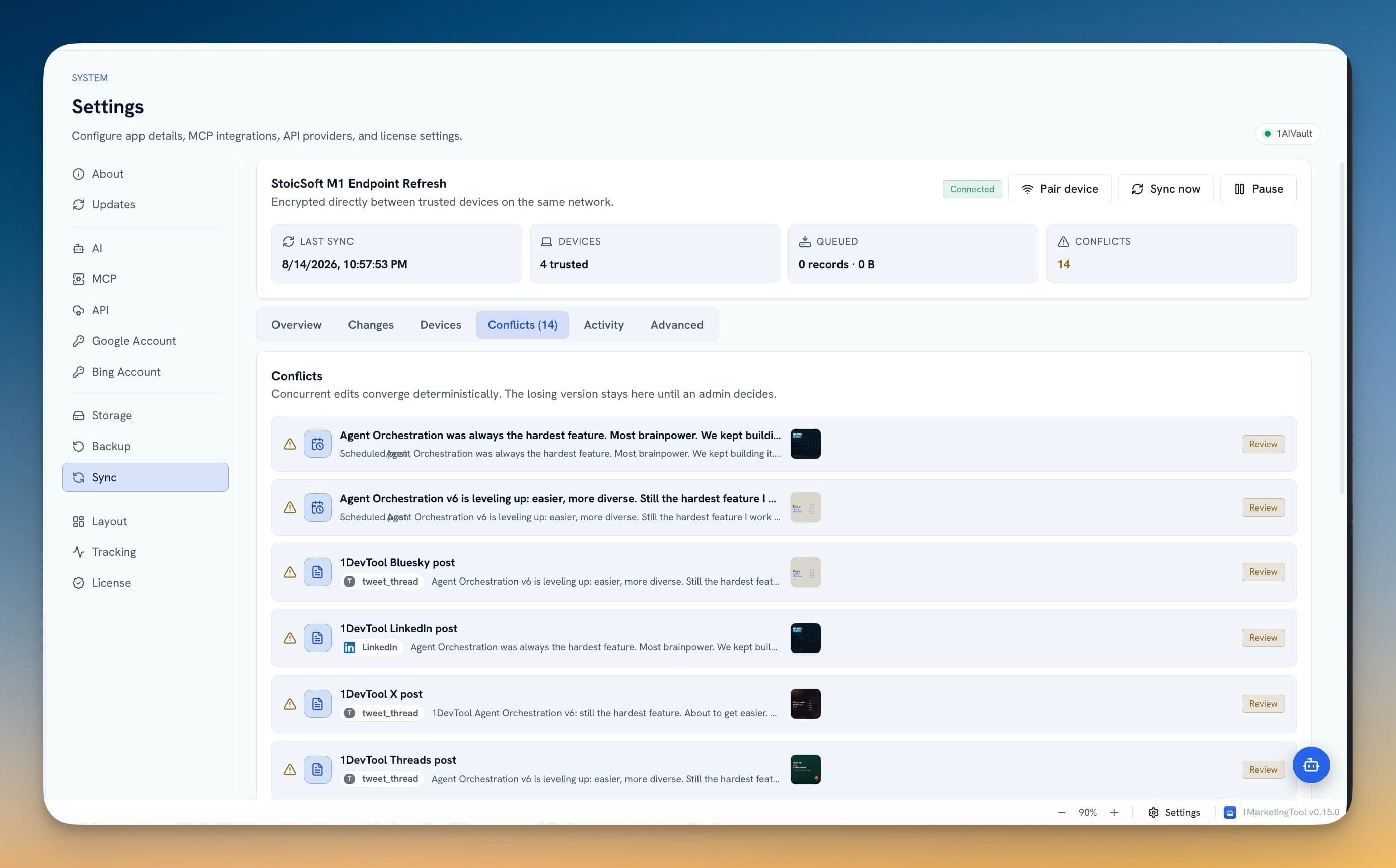1396x868 pixels.
Task: Click the Pair device button
Action: [x=1060, y=189]
